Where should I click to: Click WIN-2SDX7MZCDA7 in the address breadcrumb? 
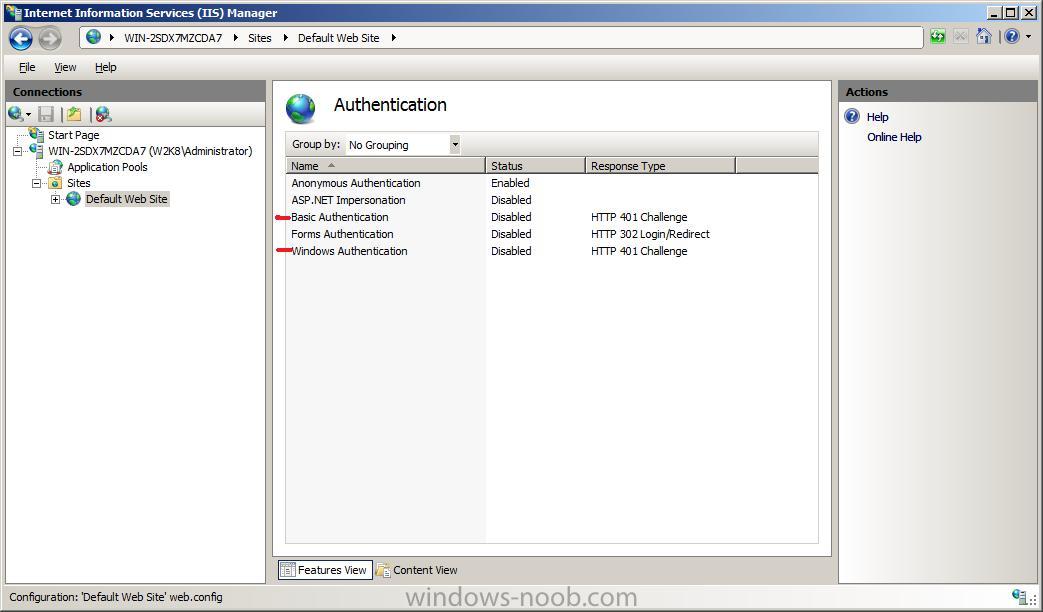coord(173,38)
